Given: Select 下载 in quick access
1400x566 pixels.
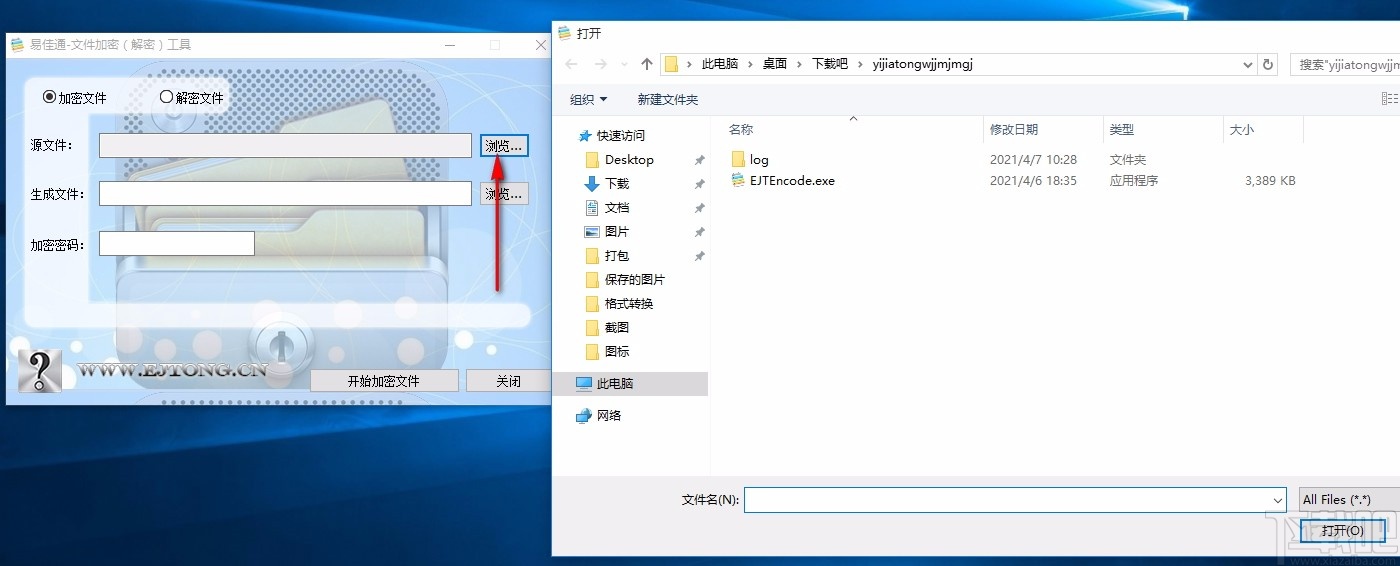Looking at the screenshot, I should pos(617,183).
